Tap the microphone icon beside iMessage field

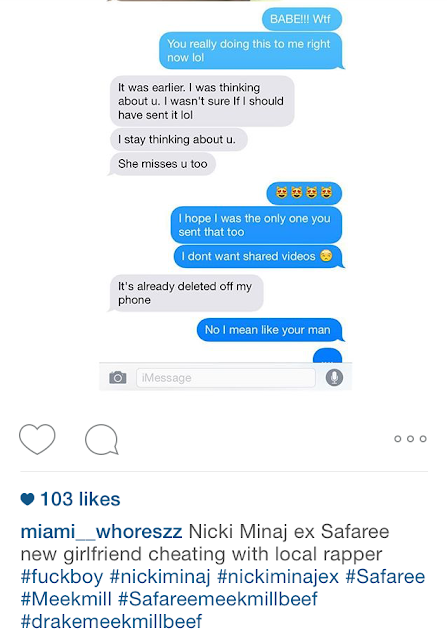tap(334, 378)
